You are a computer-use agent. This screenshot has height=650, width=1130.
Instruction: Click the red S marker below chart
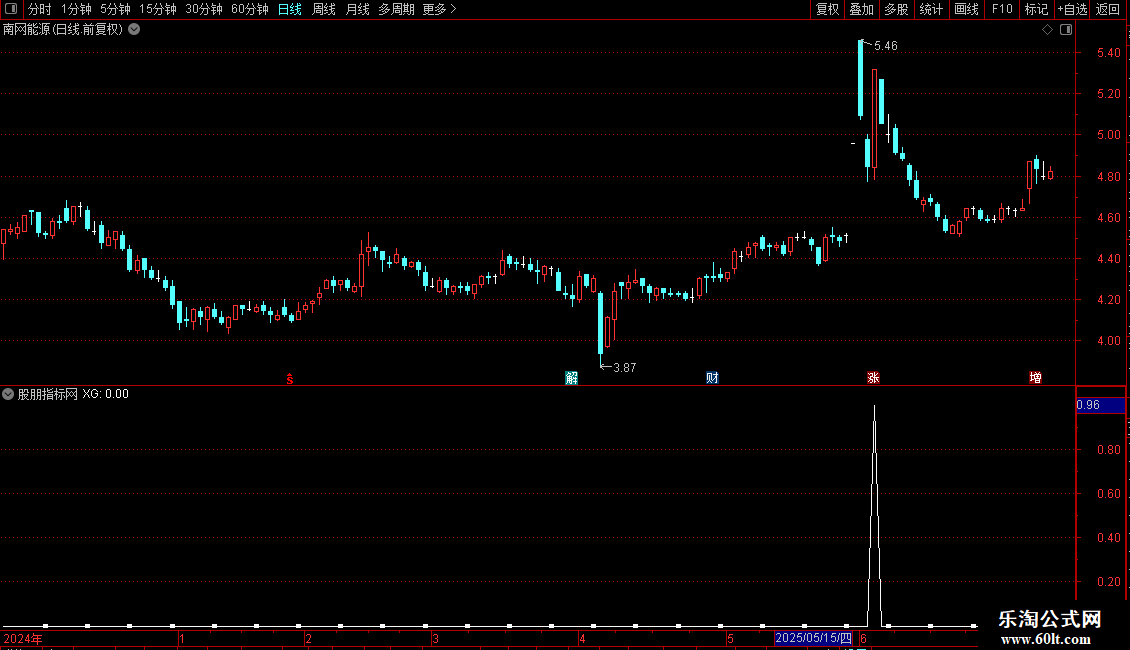pyautogui.click(x=290, y=379)
